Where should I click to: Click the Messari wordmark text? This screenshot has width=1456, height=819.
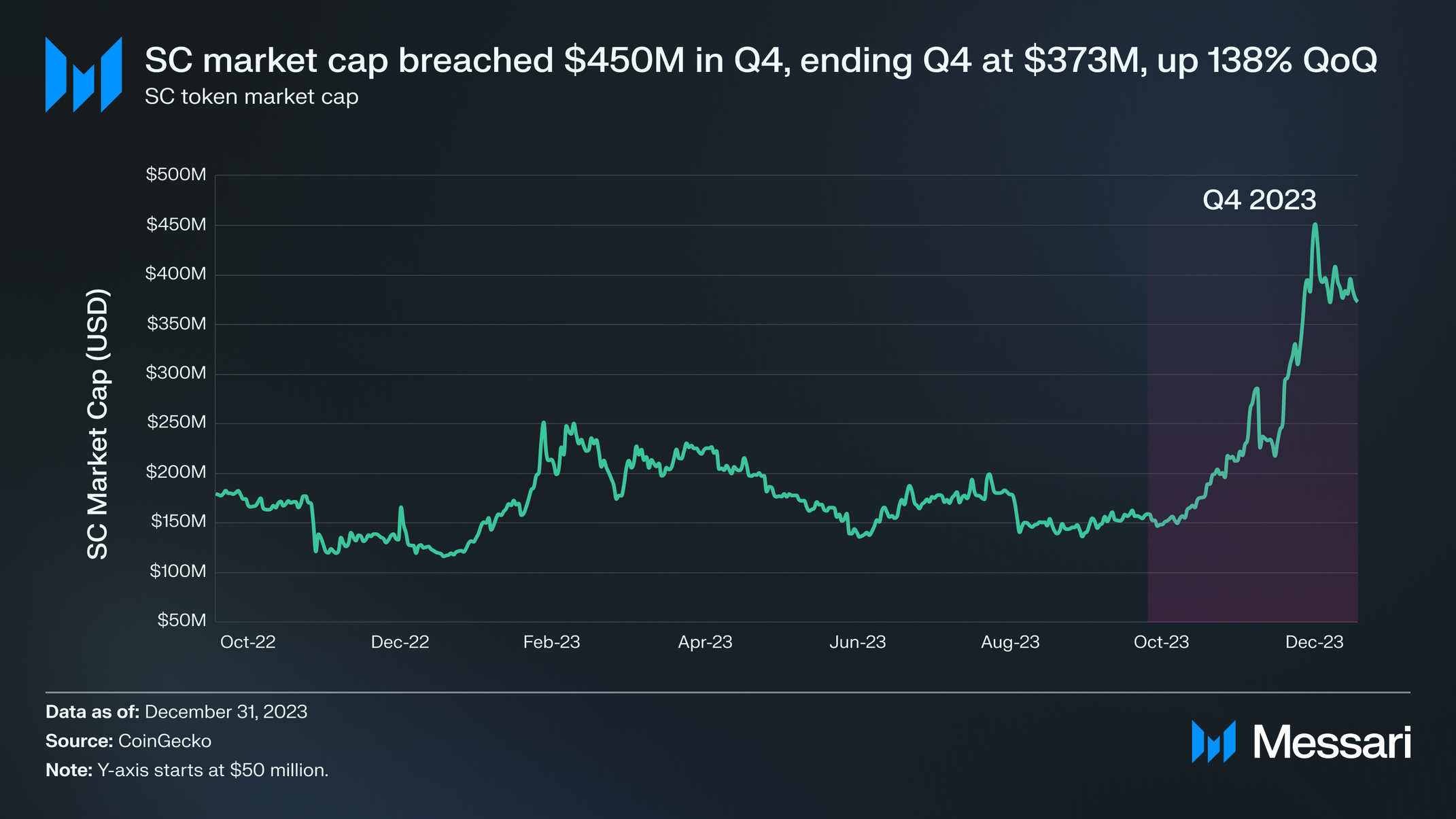[1332, 742]
